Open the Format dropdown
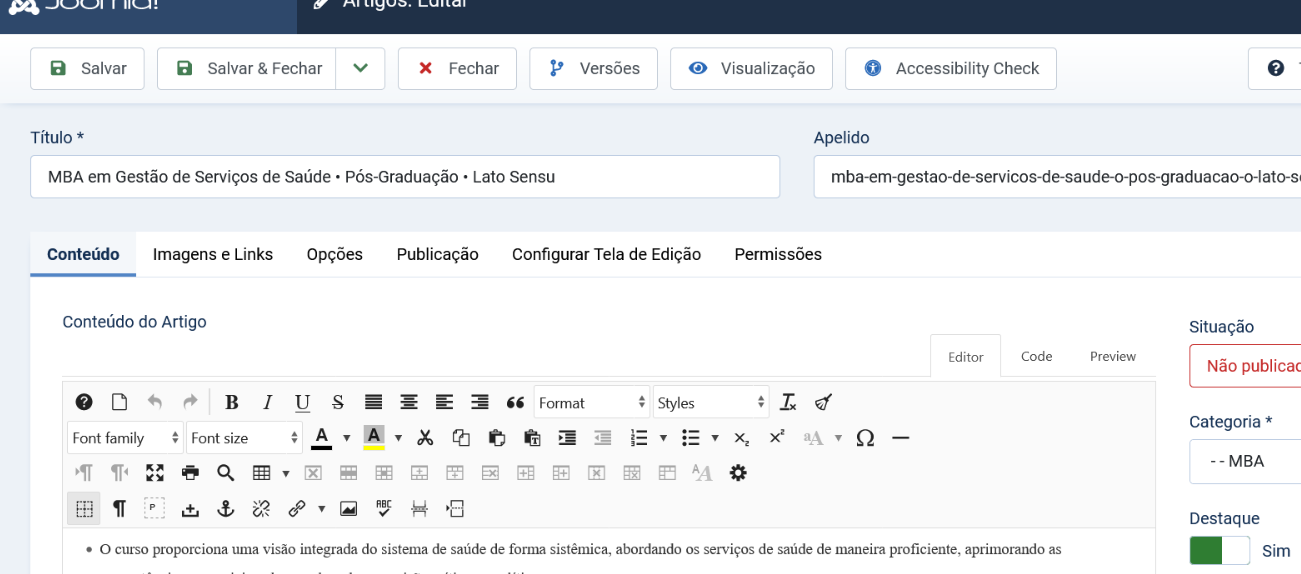 [591, 403]
